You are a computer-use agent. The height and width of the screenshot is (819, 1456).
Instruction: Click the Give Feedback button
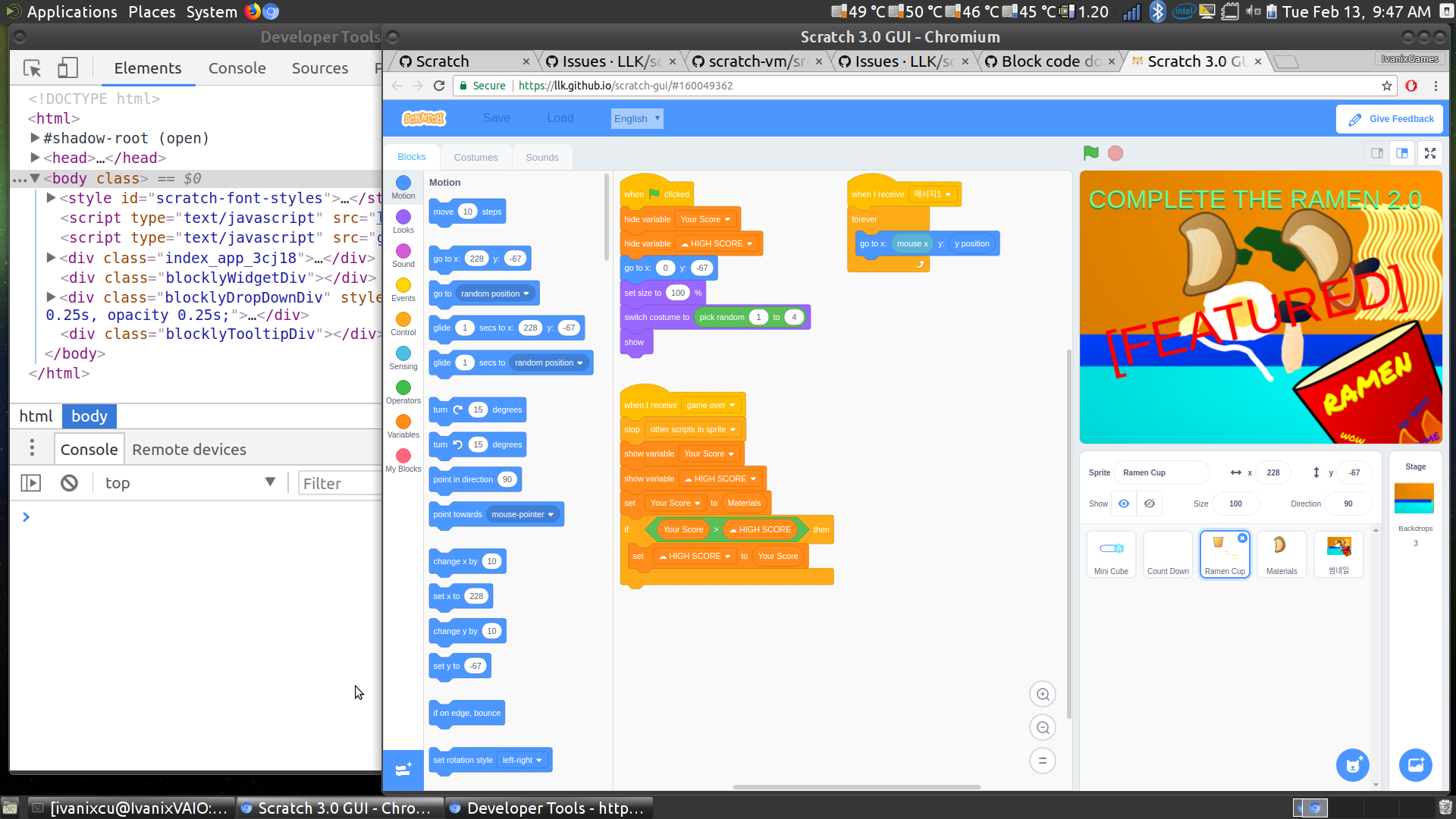point(1389,118)
